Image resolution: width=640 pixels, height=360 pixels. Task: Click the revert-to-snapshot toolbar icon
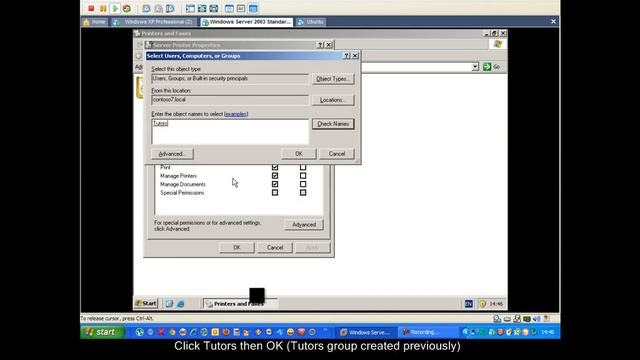coord(158,8)
